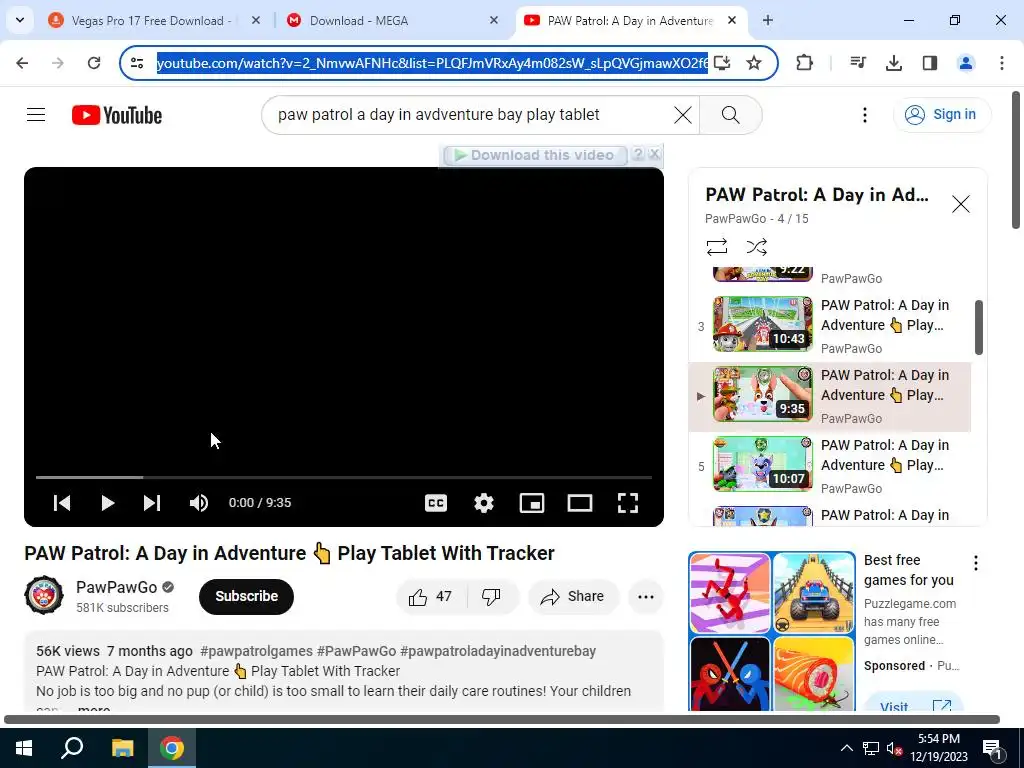Image resolution: width=1024 pixels, height=768 pixels.
Task: Open Chrome profile icon
Action: tap(965, 63)
